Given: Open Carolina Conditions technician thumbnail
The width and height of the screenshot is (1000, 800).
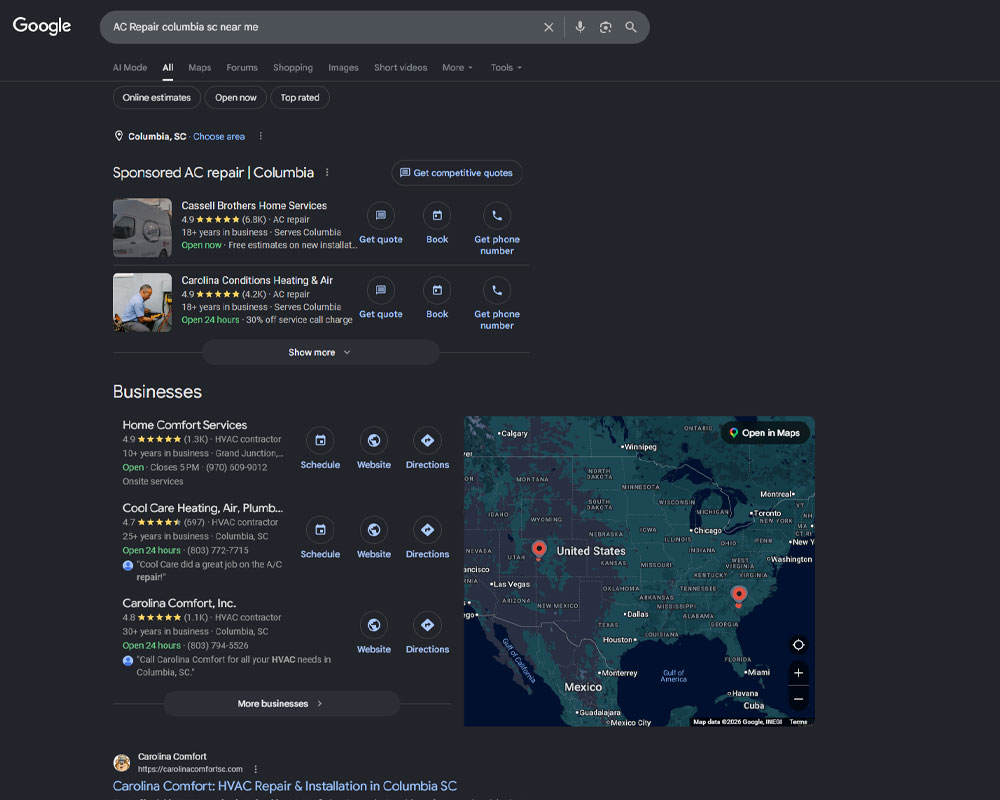Looking at the screenshot, I should [x=142, y=302].
